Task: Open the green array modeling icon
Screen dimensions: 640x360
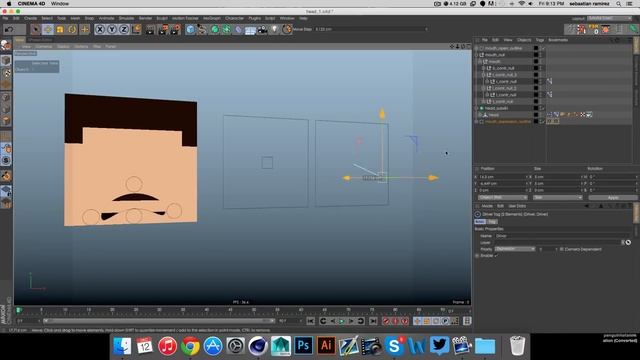Action: coord(226,29)
